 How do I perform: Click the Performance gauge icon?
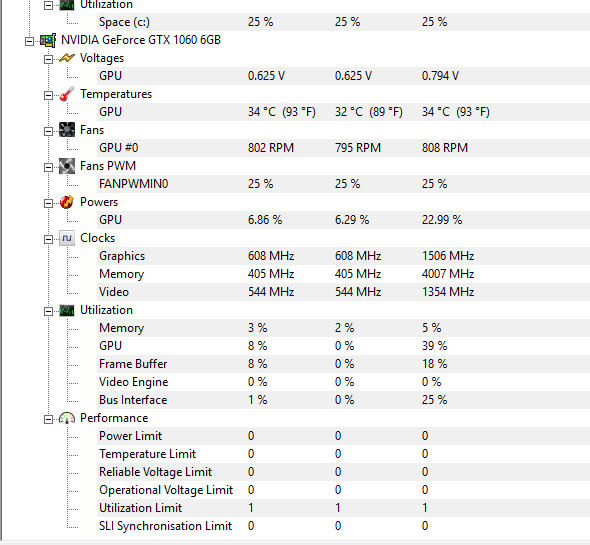[67, 418]
